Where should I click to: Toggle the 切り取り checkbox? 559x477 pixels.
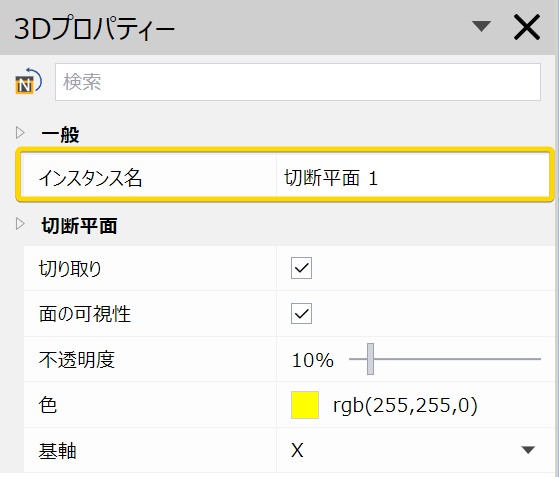301,268
